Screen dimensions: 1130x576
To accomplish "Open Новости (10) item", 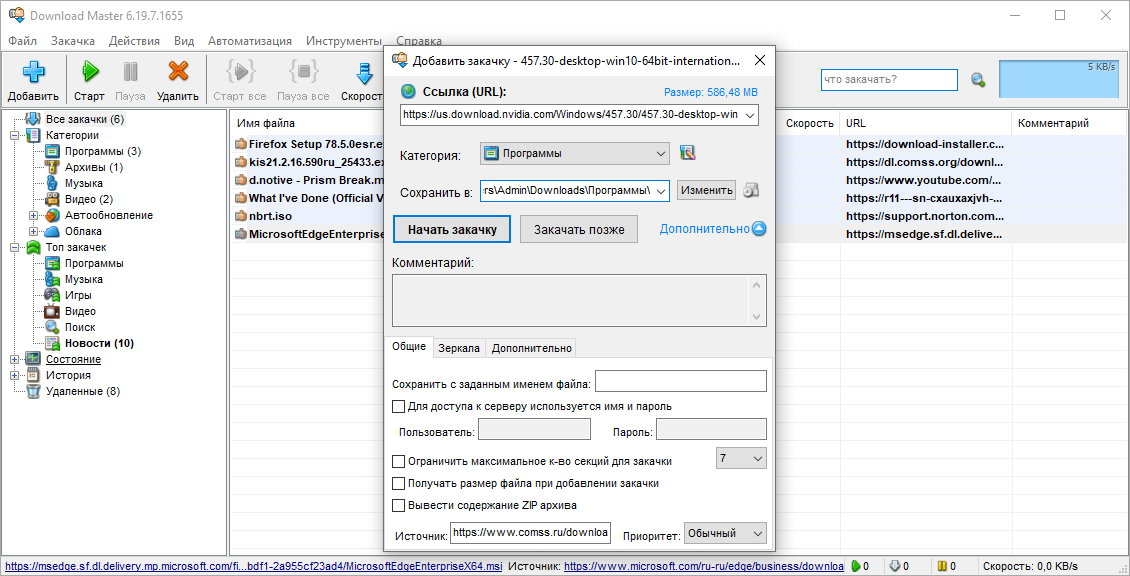I will tap(99, 343).
